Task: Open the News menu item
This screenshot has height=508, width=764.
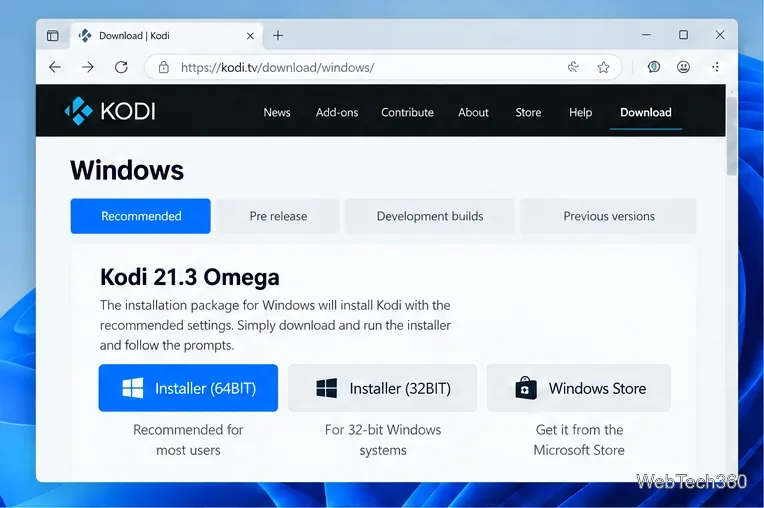Action: click(x=277, y=113)
